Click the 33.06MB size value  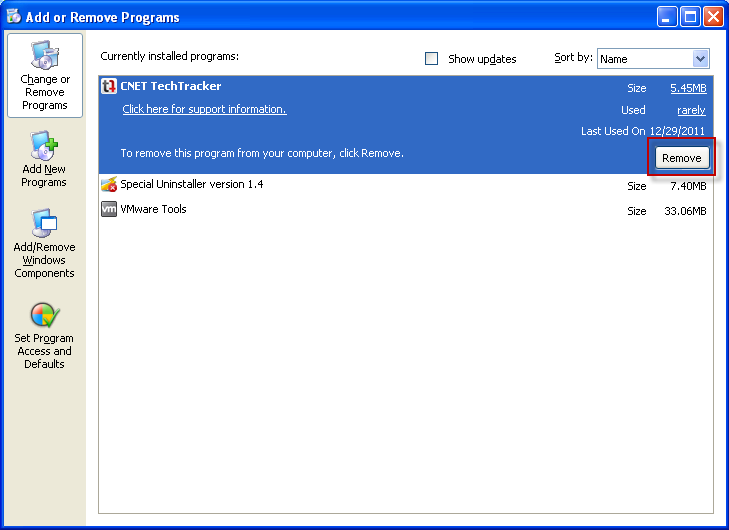[x=685, y=211]
